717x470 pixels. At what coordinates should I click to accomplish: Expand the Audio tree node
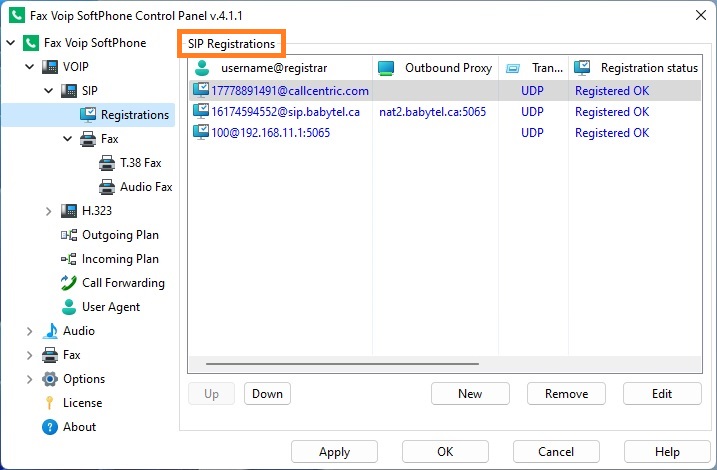[x=30, y=331]
